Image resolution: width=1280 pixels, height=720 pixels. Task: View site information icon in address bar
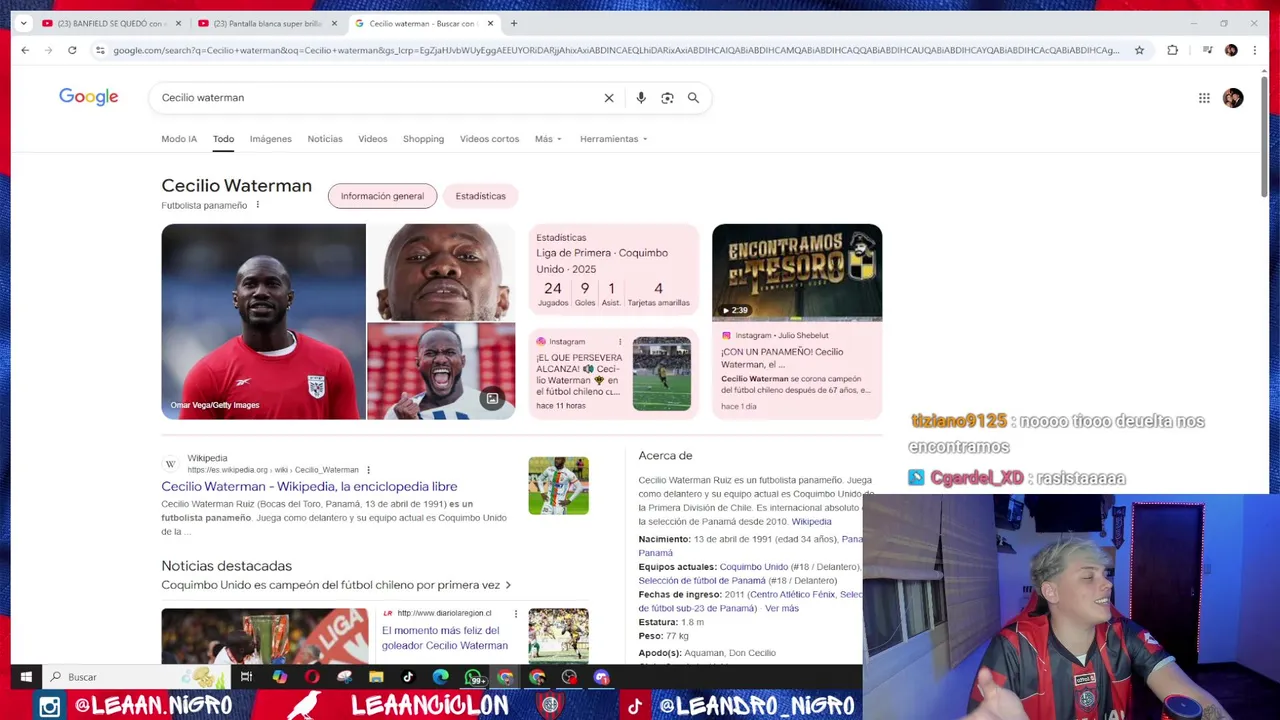pyautogui.click(x=100, y=50)
